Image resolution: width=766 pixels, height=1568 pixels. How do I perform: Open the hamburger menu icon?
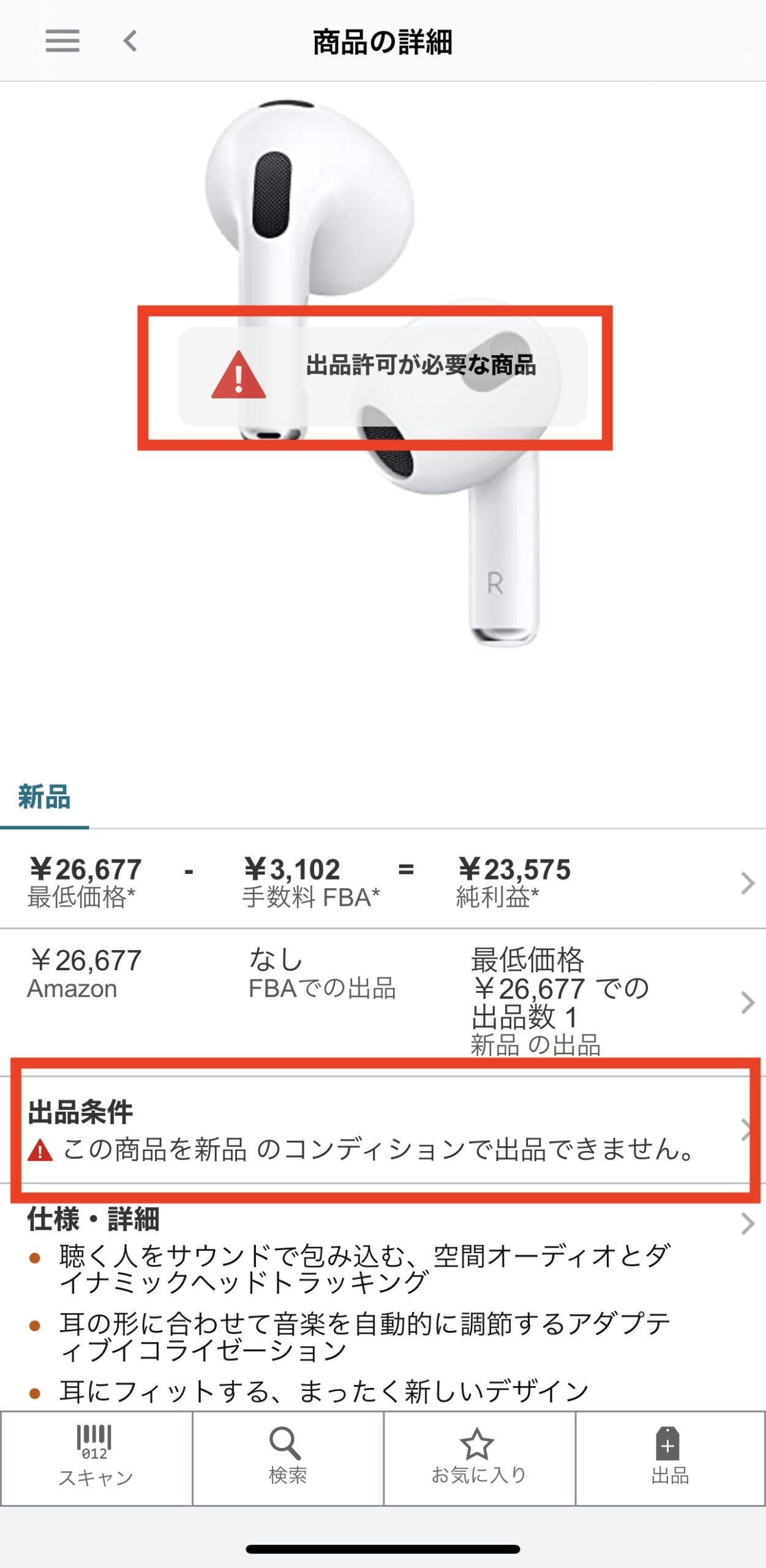click(62, 41)
